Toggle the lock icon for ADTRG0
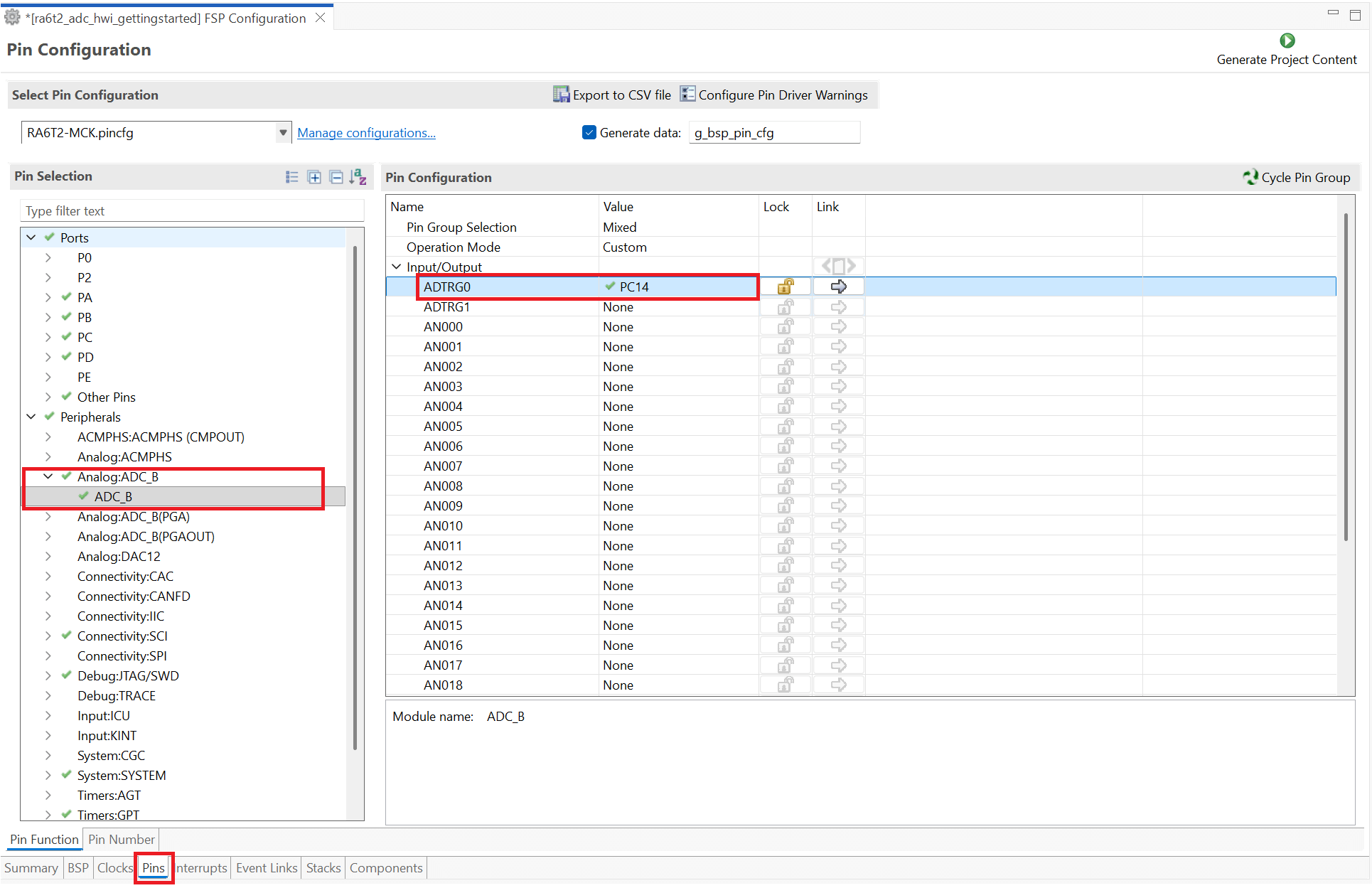 [785, 287]
